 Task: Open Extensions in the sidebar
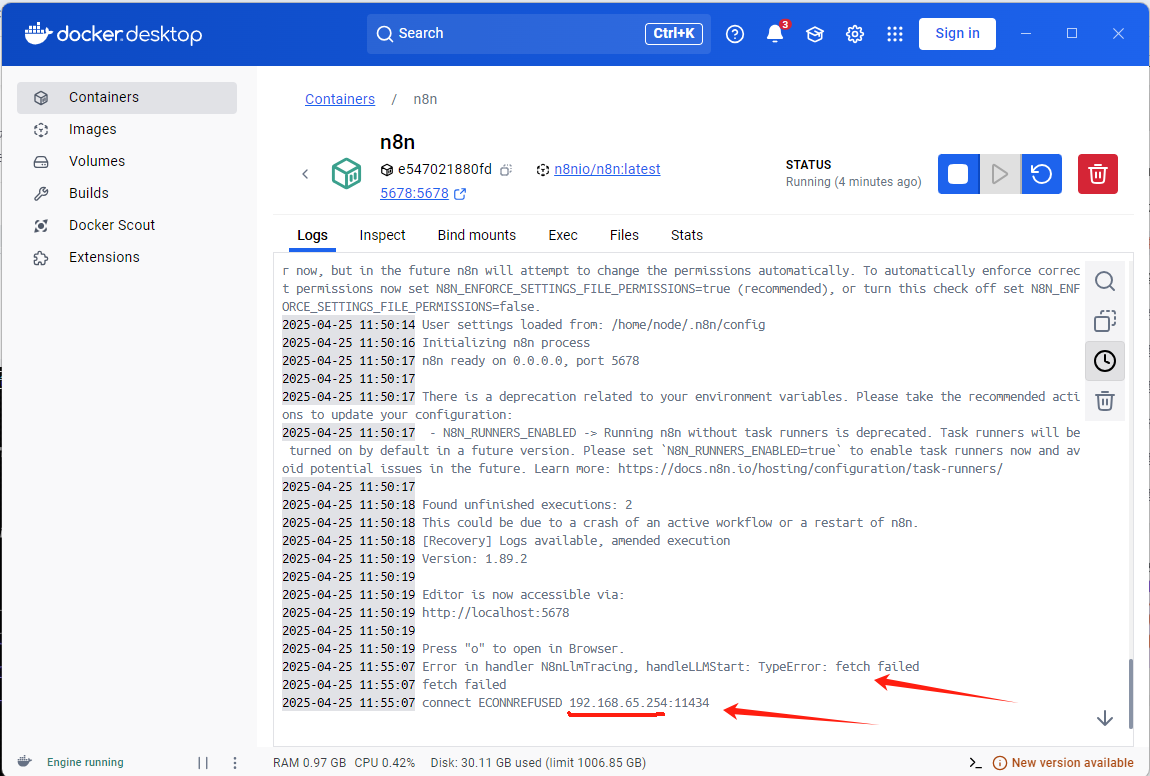click(x=127, y=257)
